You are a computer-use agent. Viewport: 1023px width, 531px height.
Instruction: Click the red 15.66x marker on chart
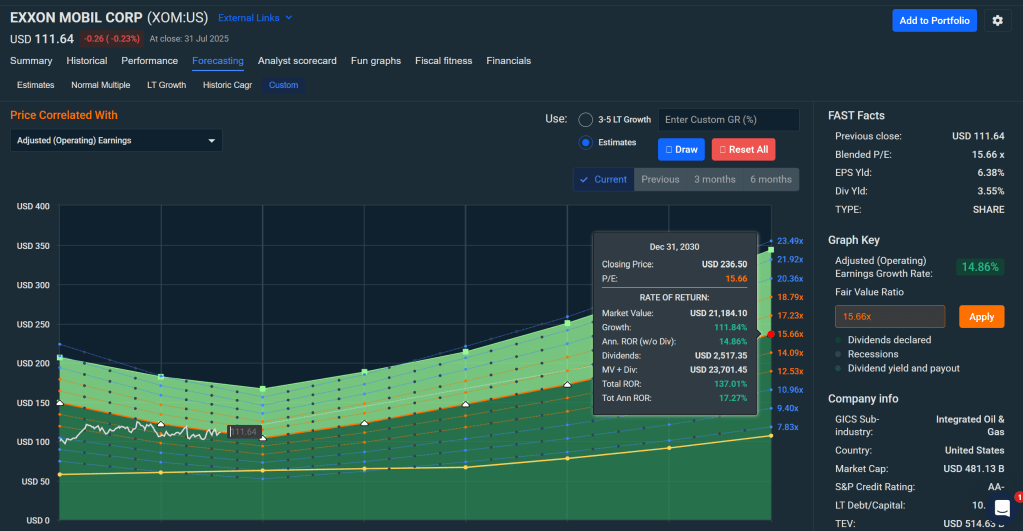pyautogui.click(x=770, y=334)
